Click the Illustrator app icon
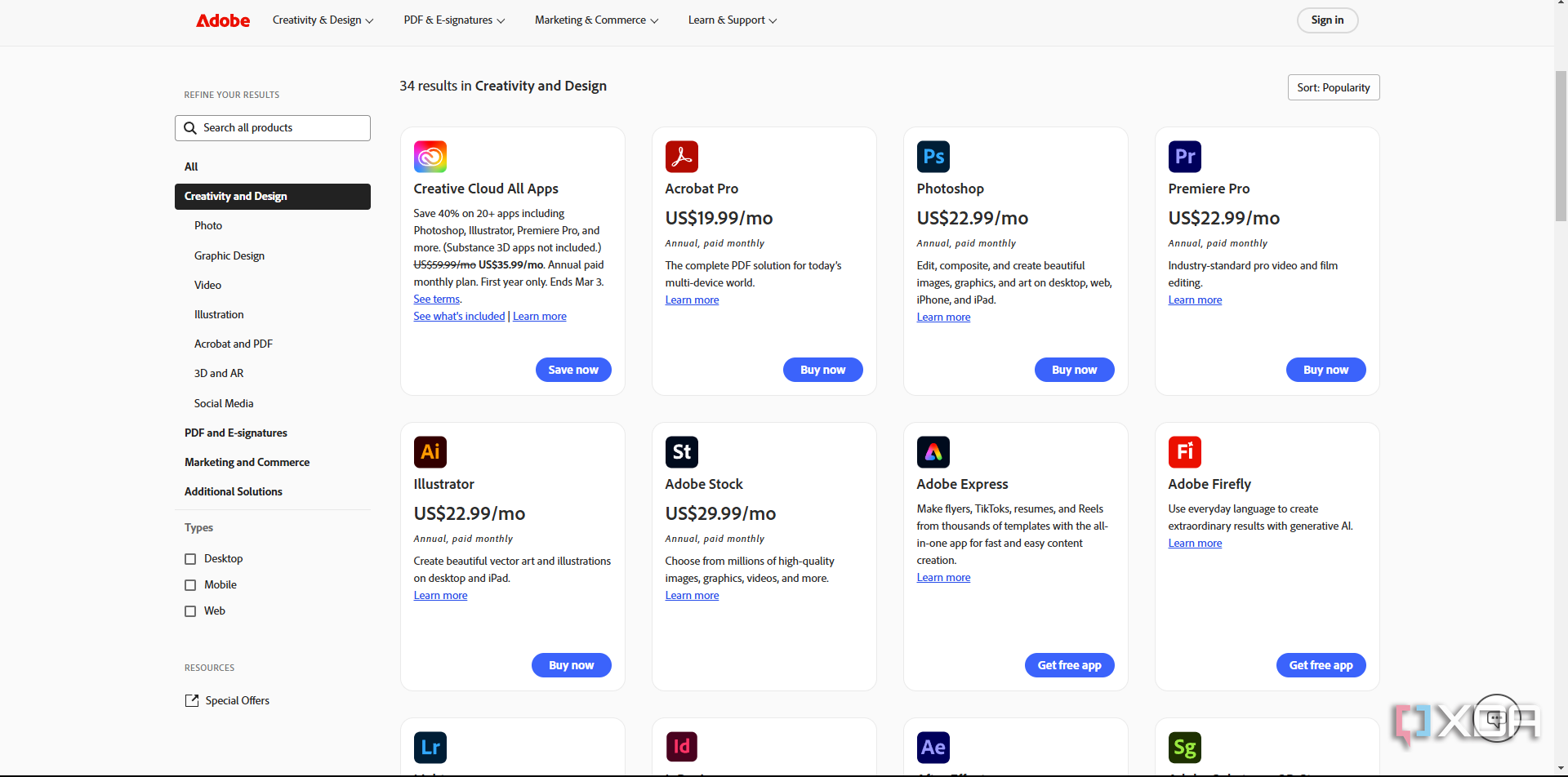This screenshot has height=777, width=1568. coord(430,452)
